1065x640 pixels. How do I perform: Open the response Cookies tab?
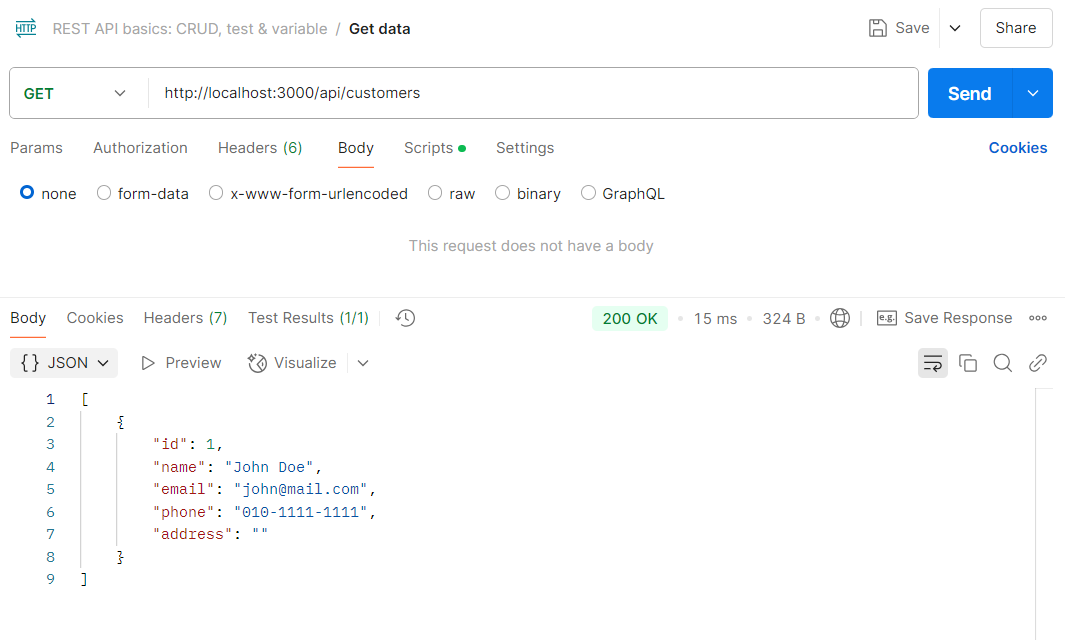coord(95,318)
